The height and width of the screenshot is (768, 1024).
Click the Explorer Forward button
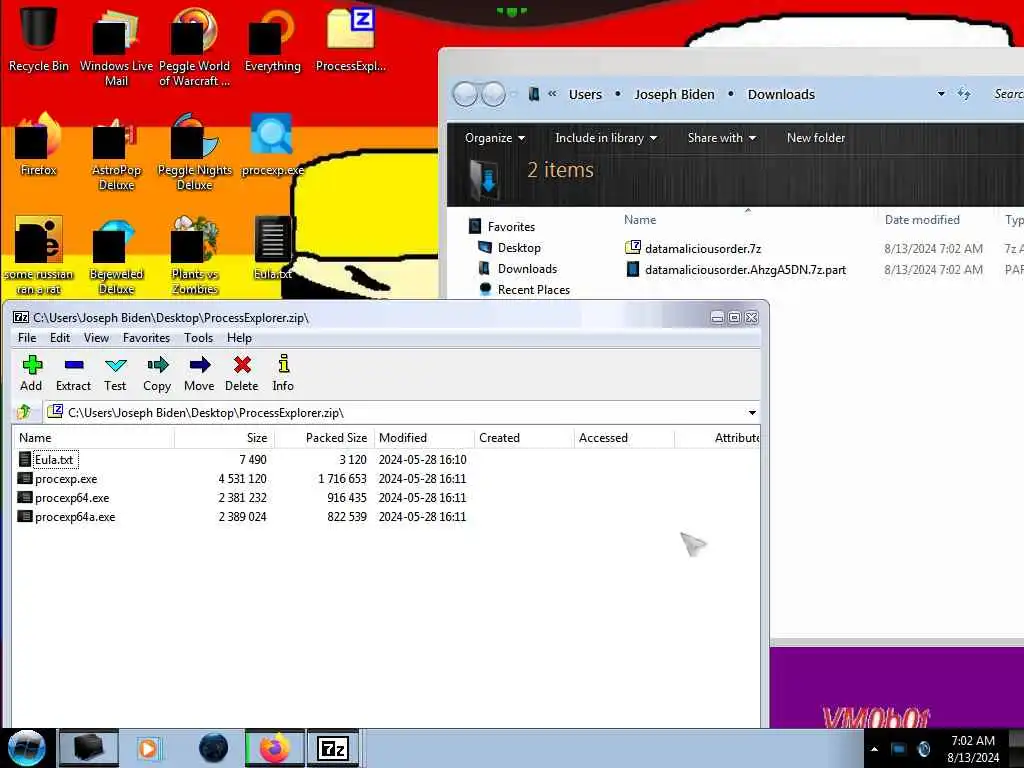click(494, 94)
